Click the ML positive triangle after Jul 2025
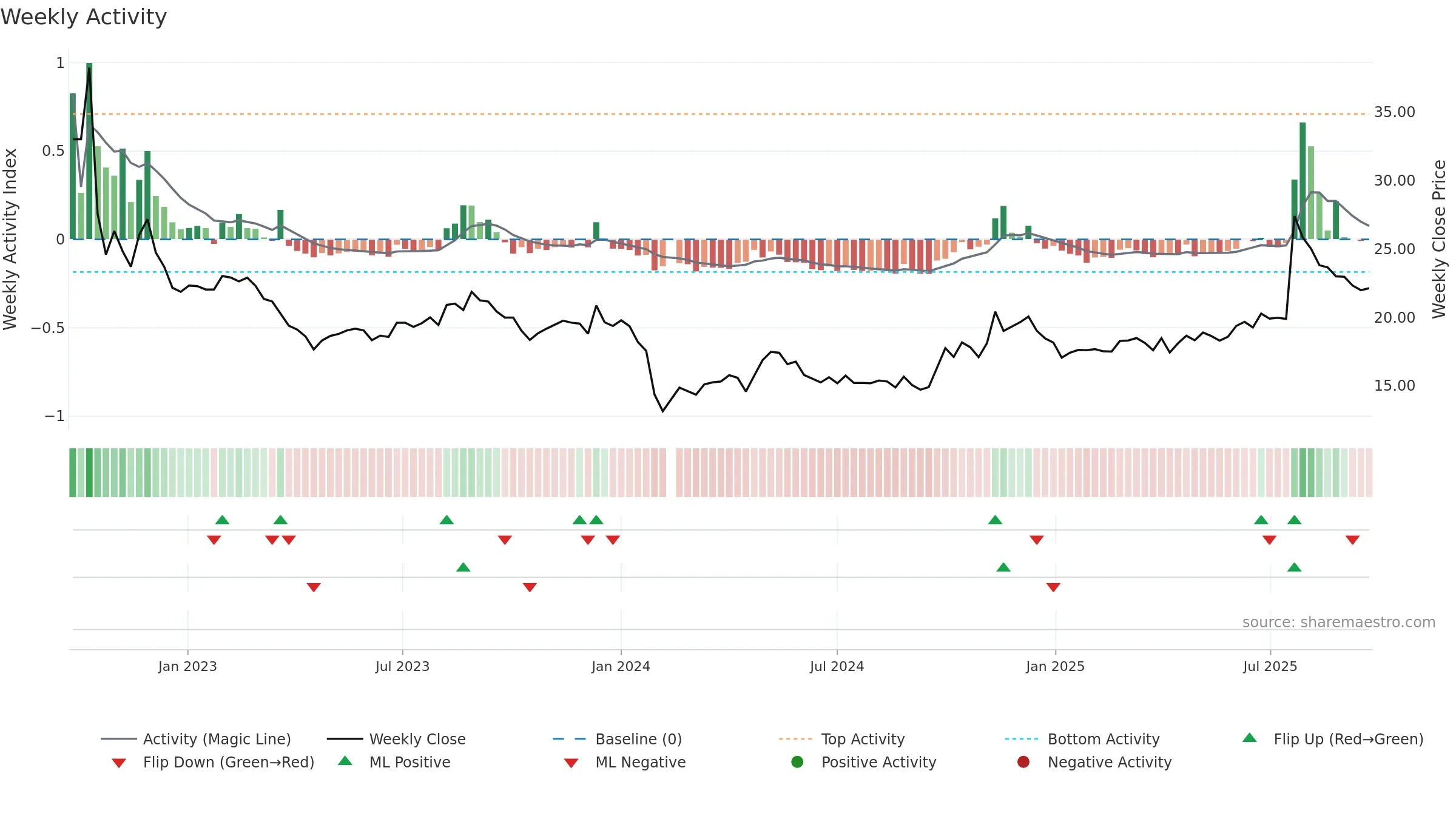 (1294, 567)
